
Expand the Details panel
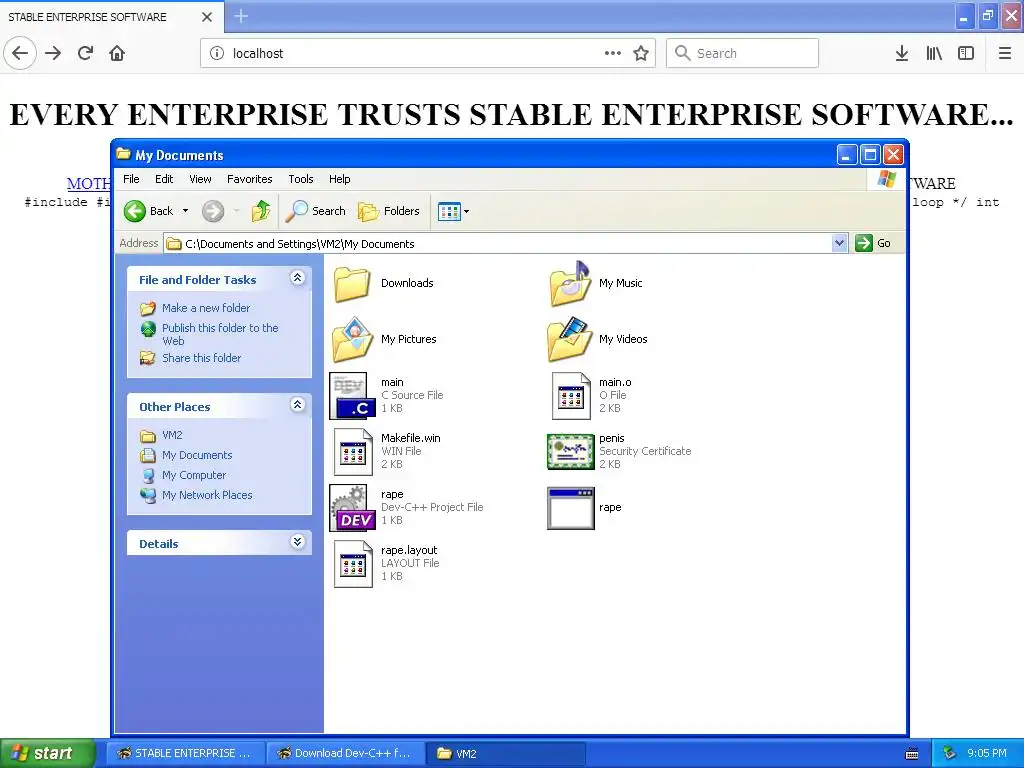297,542
